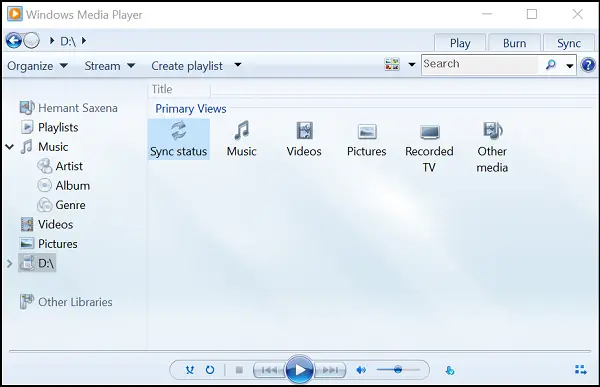Expand the arrow after D:\ in breadcrumb
Screen dimensions: 600x387
tap(84, 40)
